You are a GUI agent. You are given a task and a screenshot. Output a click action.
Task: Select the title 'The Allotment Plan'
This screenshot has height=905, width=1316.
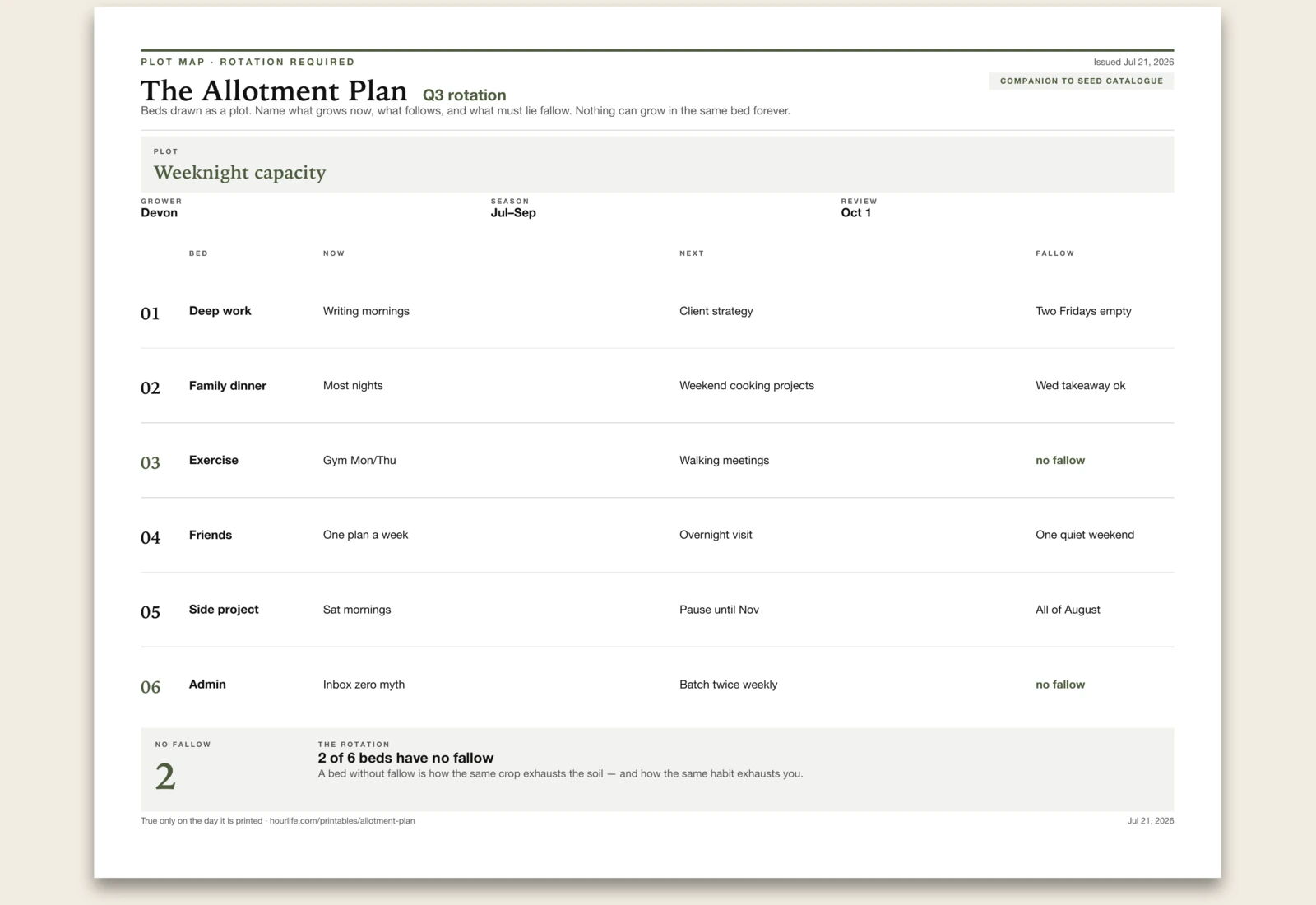274,90
